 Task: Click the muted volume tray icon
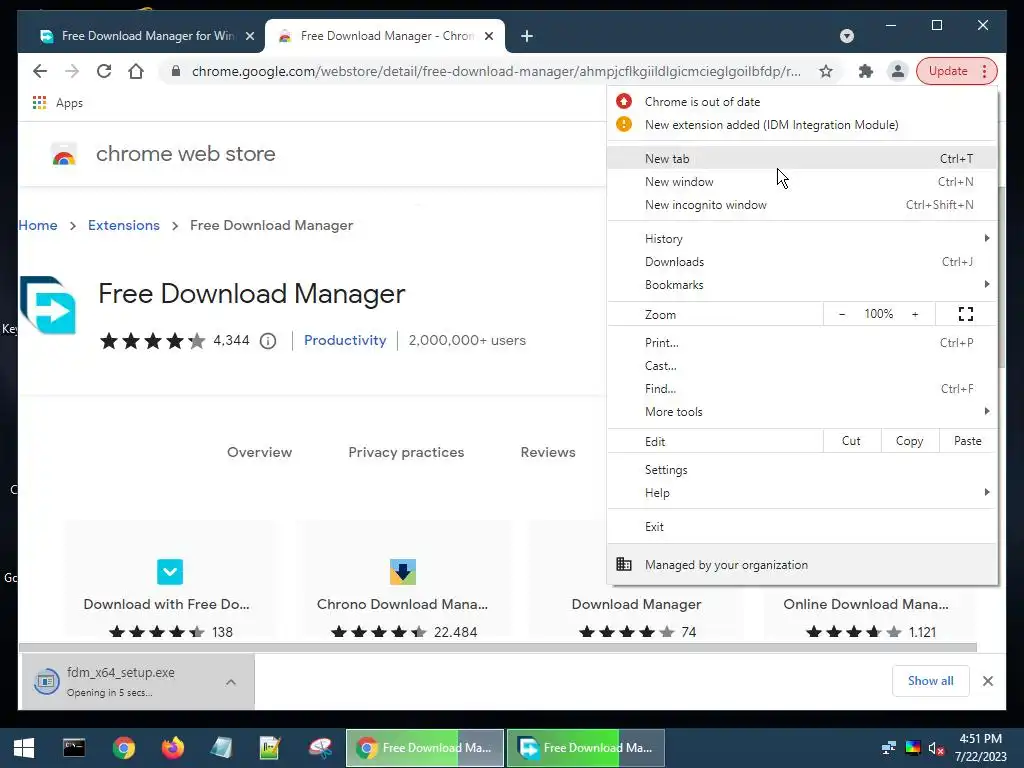936,748
